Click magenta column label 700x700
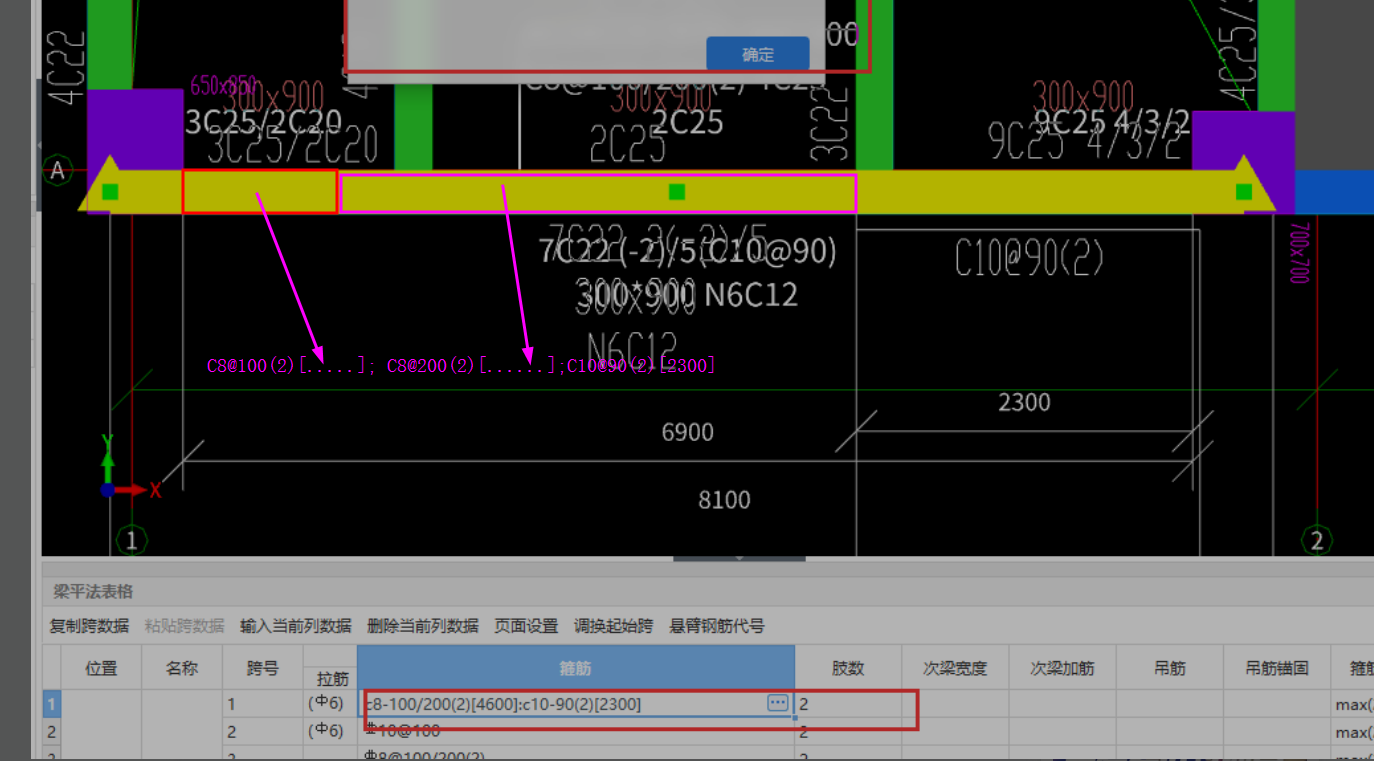This screenshot has height=761, width=1374. pos(1298,254)
